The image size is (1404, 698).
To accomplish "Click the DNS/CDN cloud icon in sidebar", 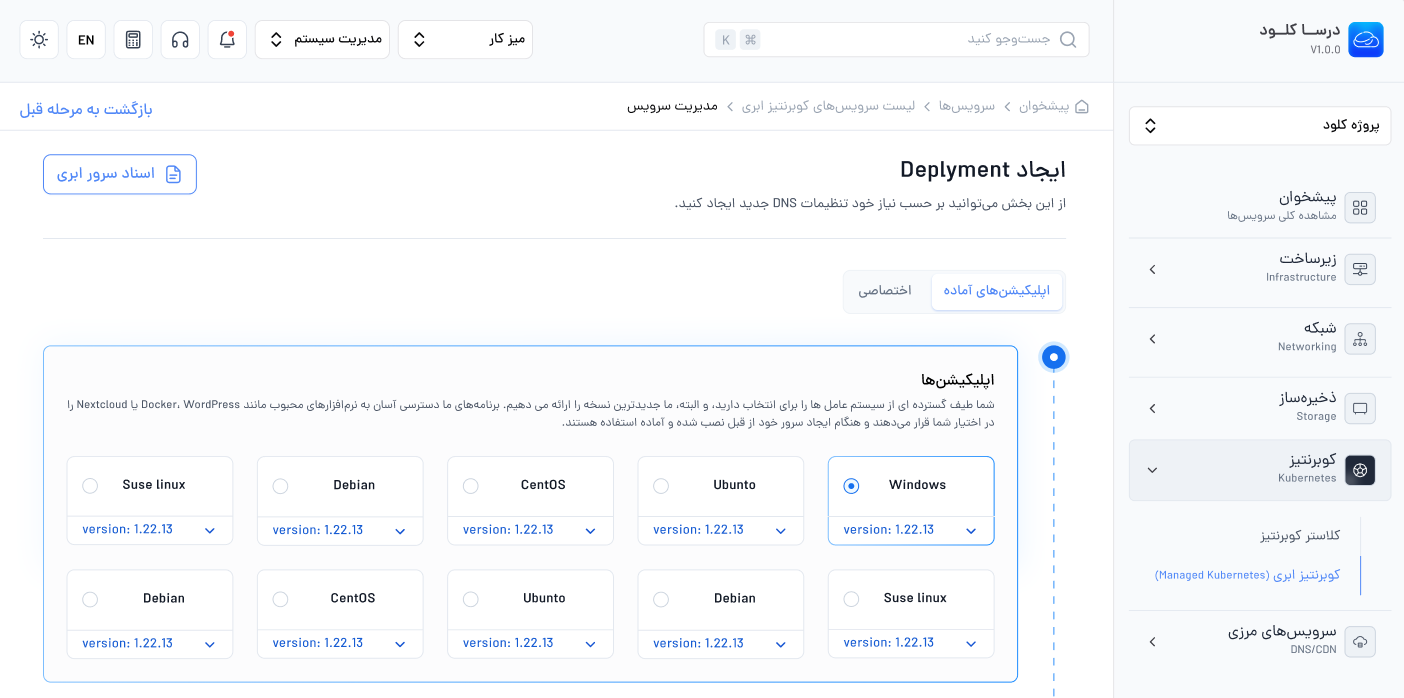I will click(x=1360, y=641).
